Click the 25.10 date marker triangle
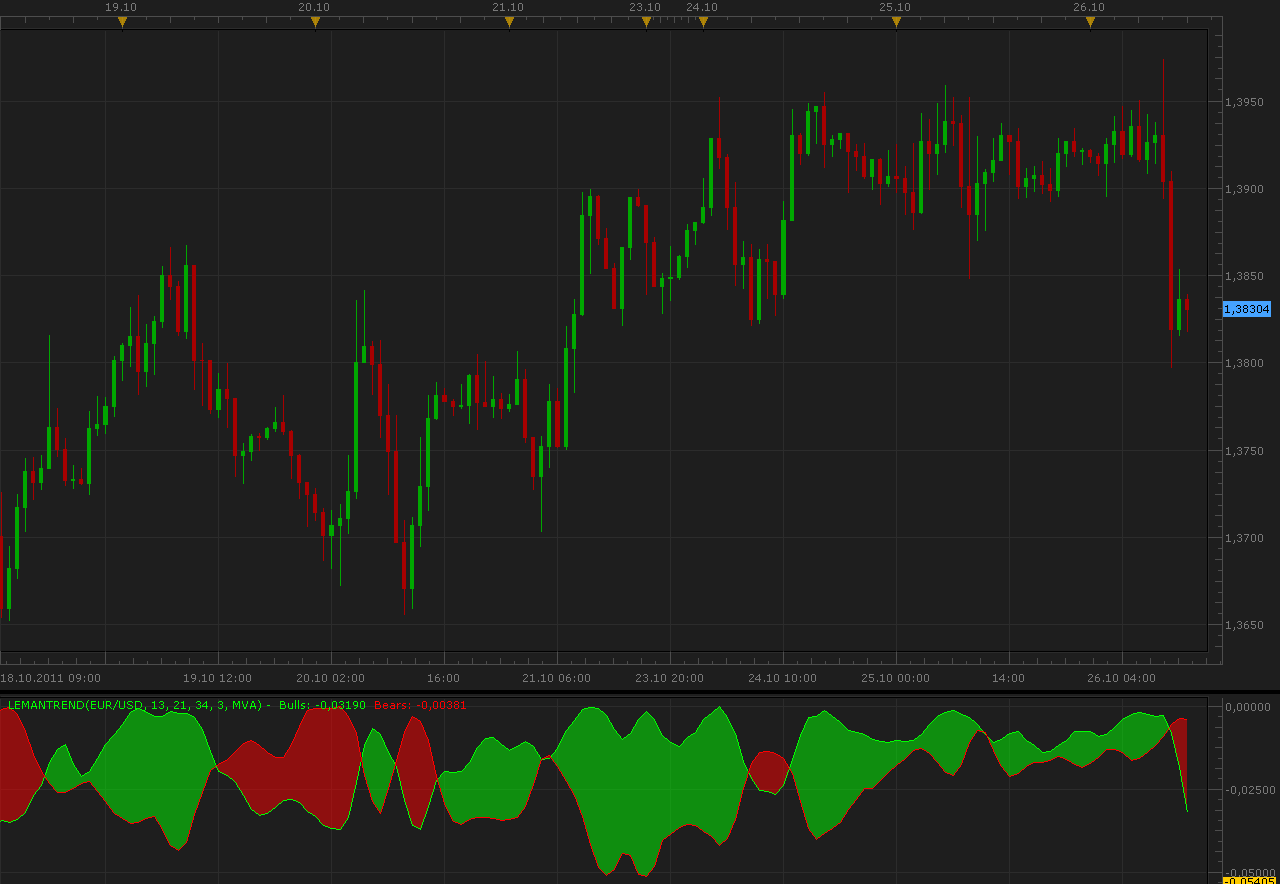This screenshot has height=884, width=1280. (896, 21)
